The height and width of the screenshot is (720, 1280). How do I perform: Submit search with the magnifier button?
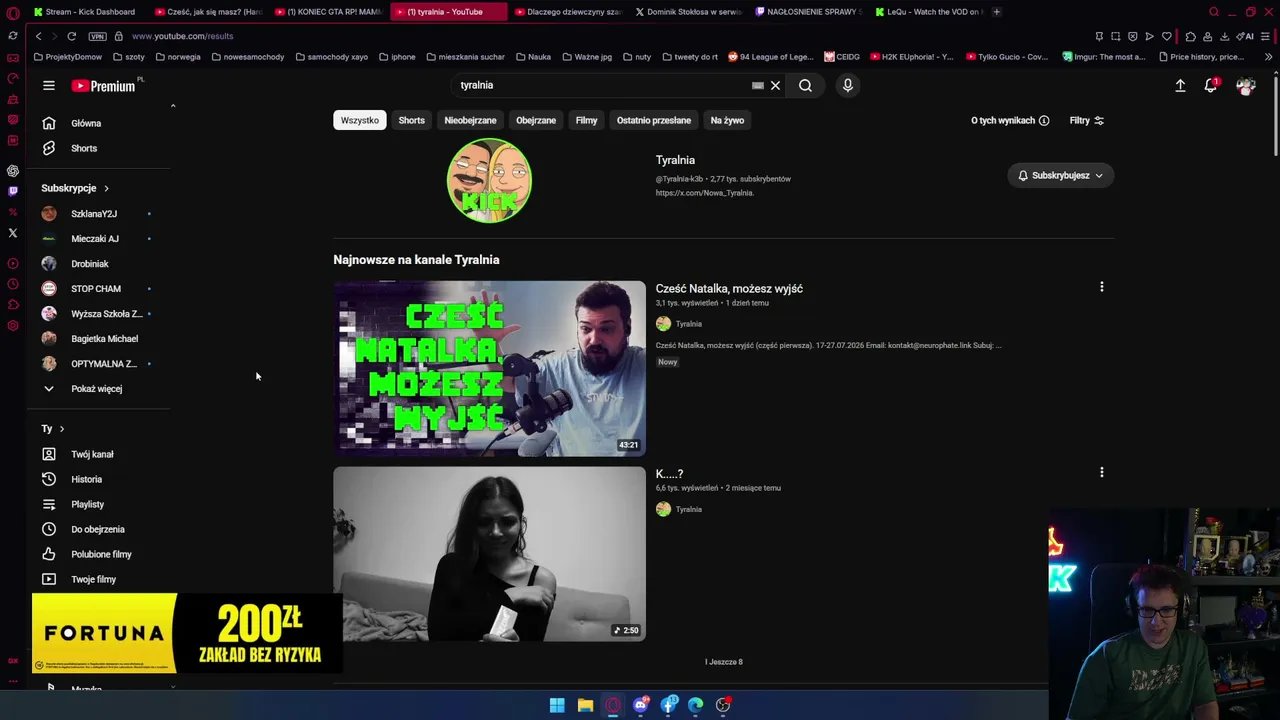click(805, 85)
